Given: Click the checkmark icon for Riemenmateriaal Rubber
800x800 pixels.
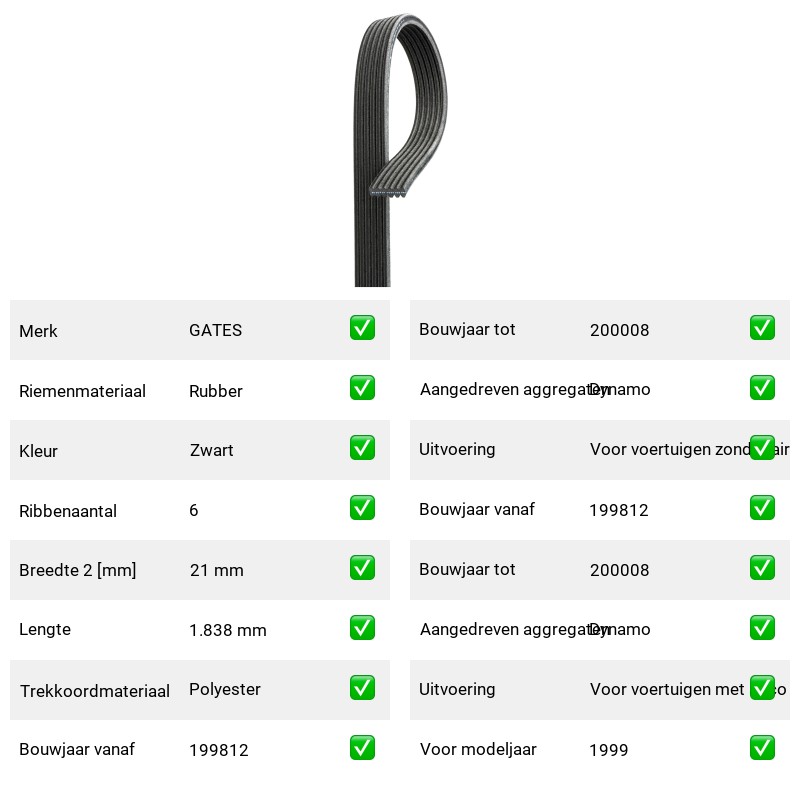Looking at the screenshot, I should click(362, 388).
